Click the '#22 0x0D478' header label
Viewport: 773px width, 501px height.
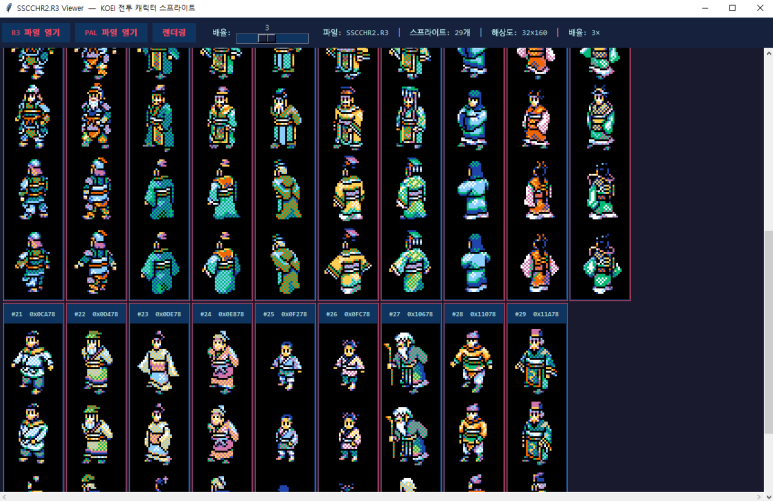click(x=97, y=314)
